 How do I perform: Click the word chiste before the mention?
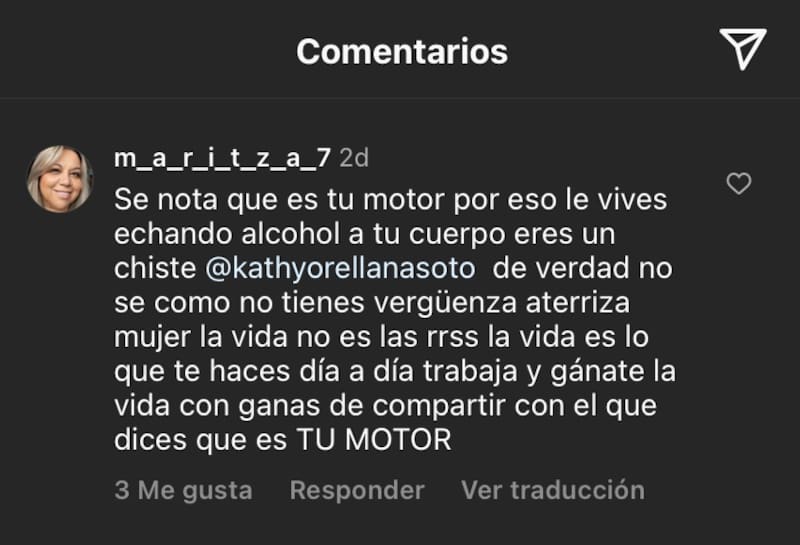(x=155, y=268)
